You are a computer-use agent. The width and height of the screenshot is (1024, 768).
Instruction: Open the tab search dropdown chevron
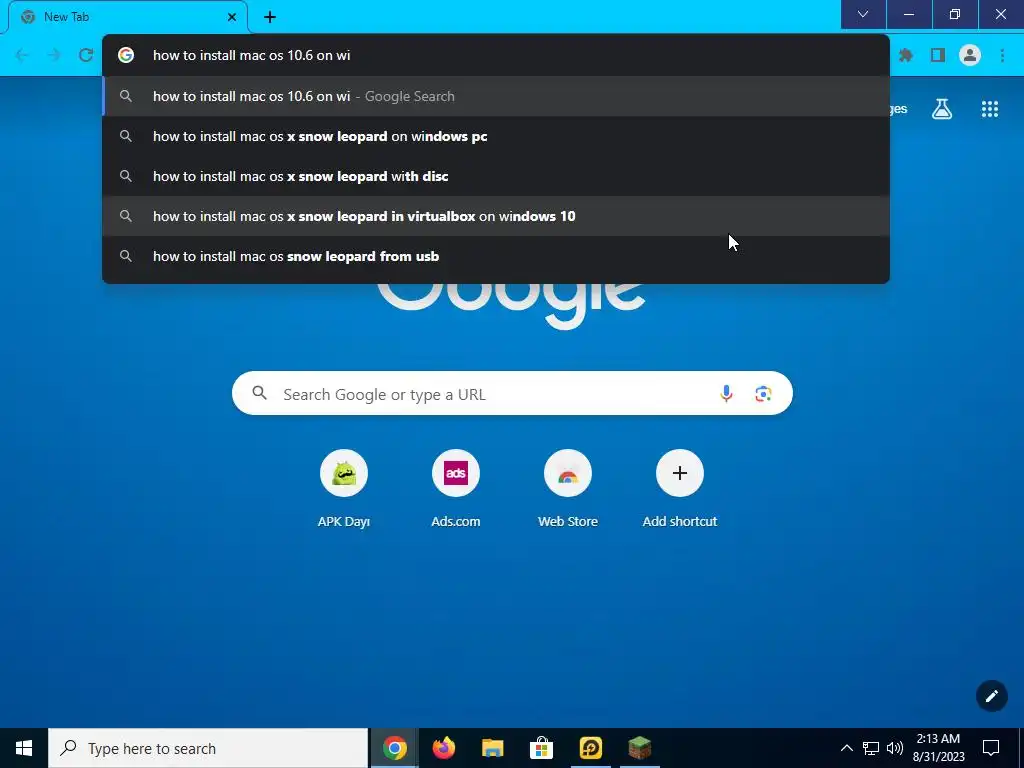863,14
